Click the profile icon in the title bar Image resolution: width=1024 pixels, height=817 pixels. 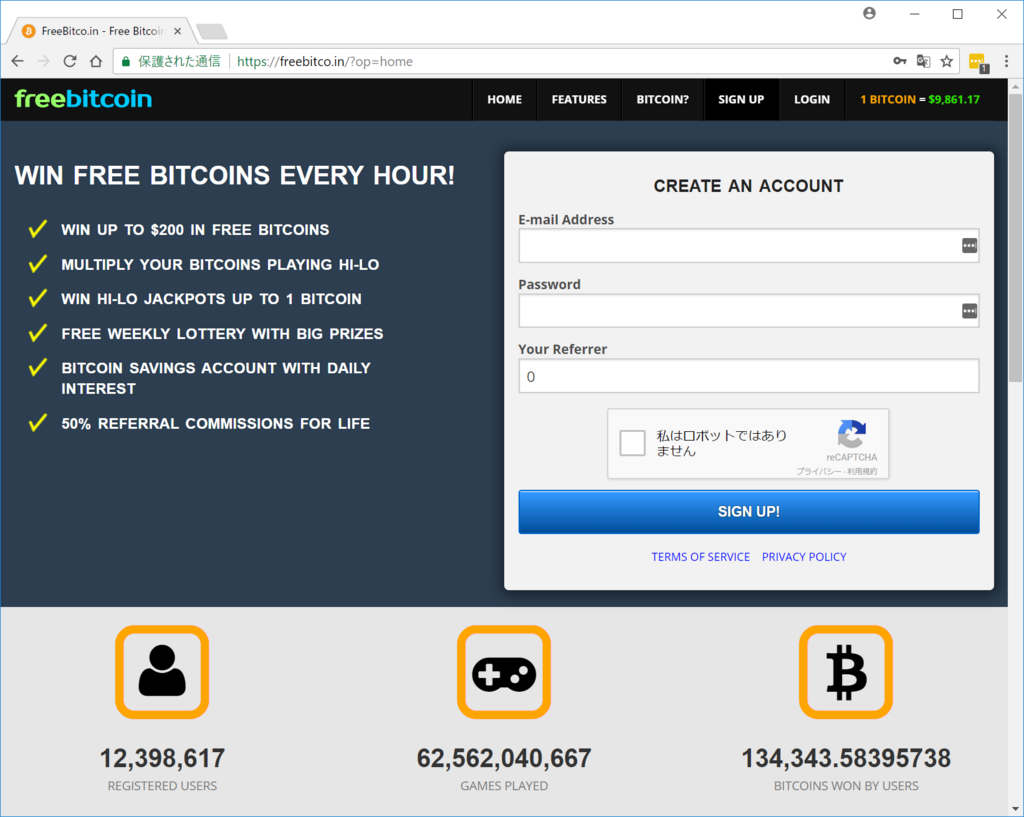[x=869, y=13]
